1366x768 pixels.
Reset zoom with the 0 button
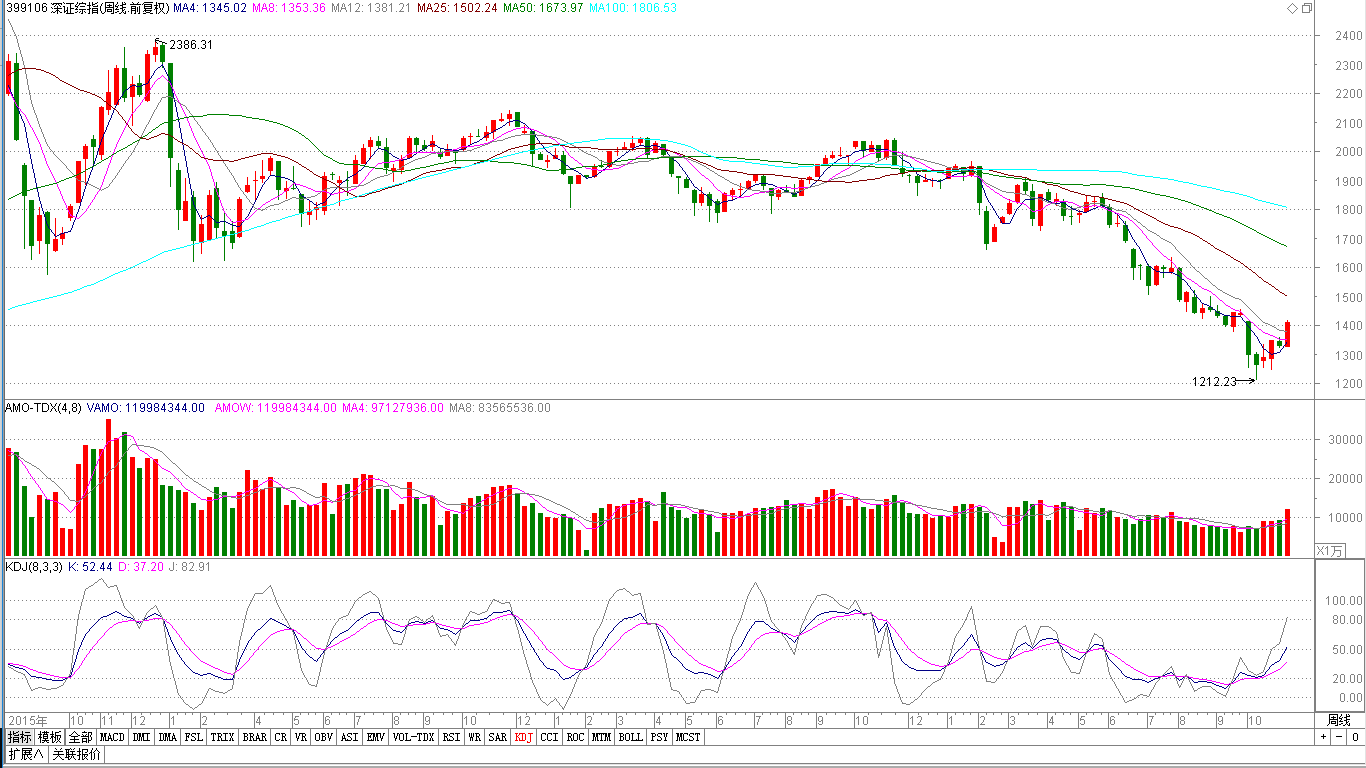(1354, 737)
